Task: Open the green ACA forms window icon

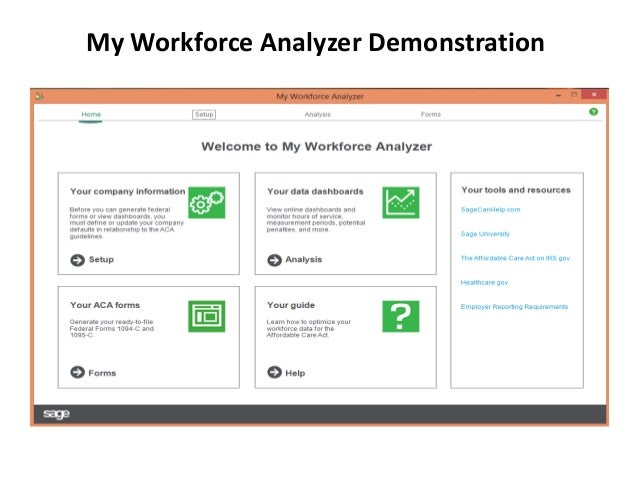Action: point(207,316)
